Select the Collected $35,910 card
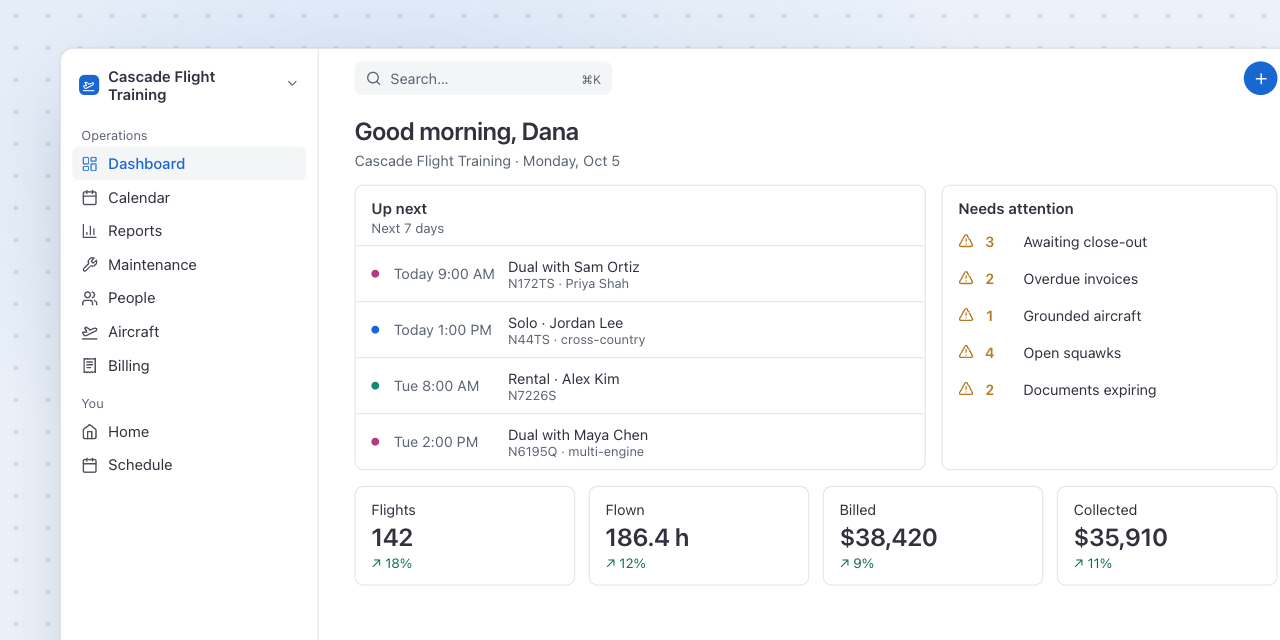 click(1167, 536)
